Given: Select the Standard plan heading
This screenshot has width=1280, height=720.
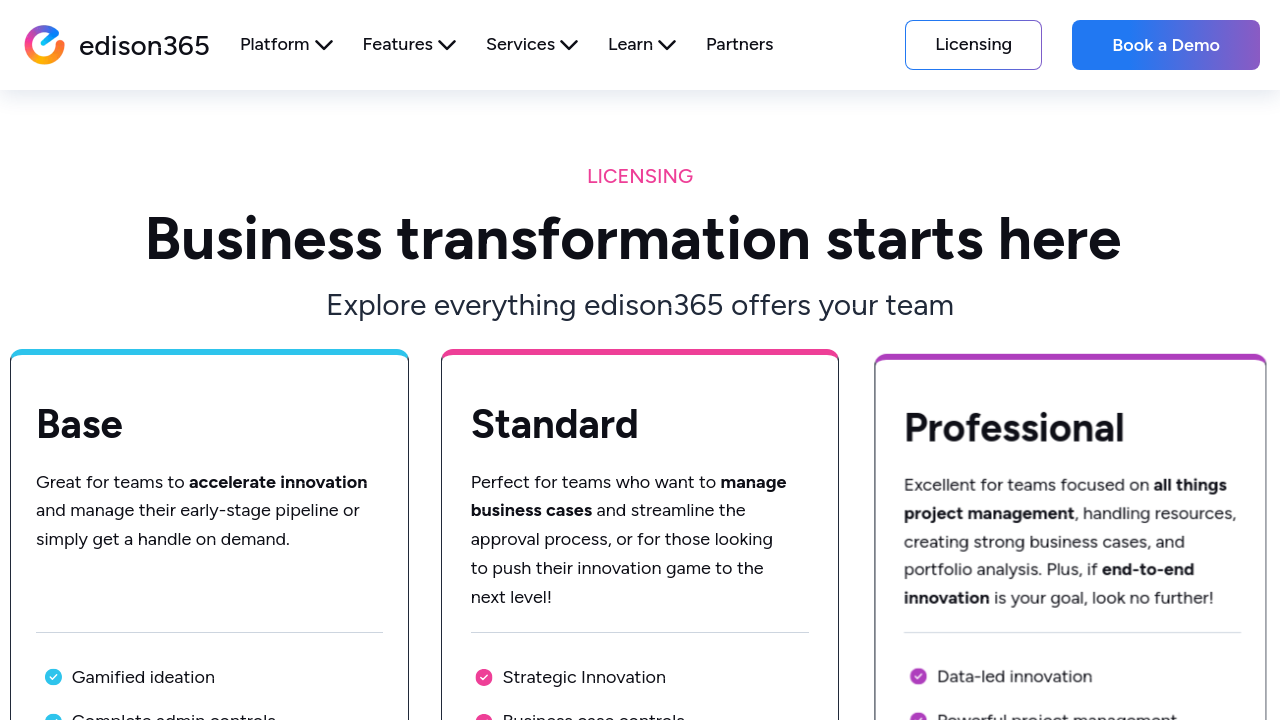Looking at the screenshot, I should pos(555,424).
